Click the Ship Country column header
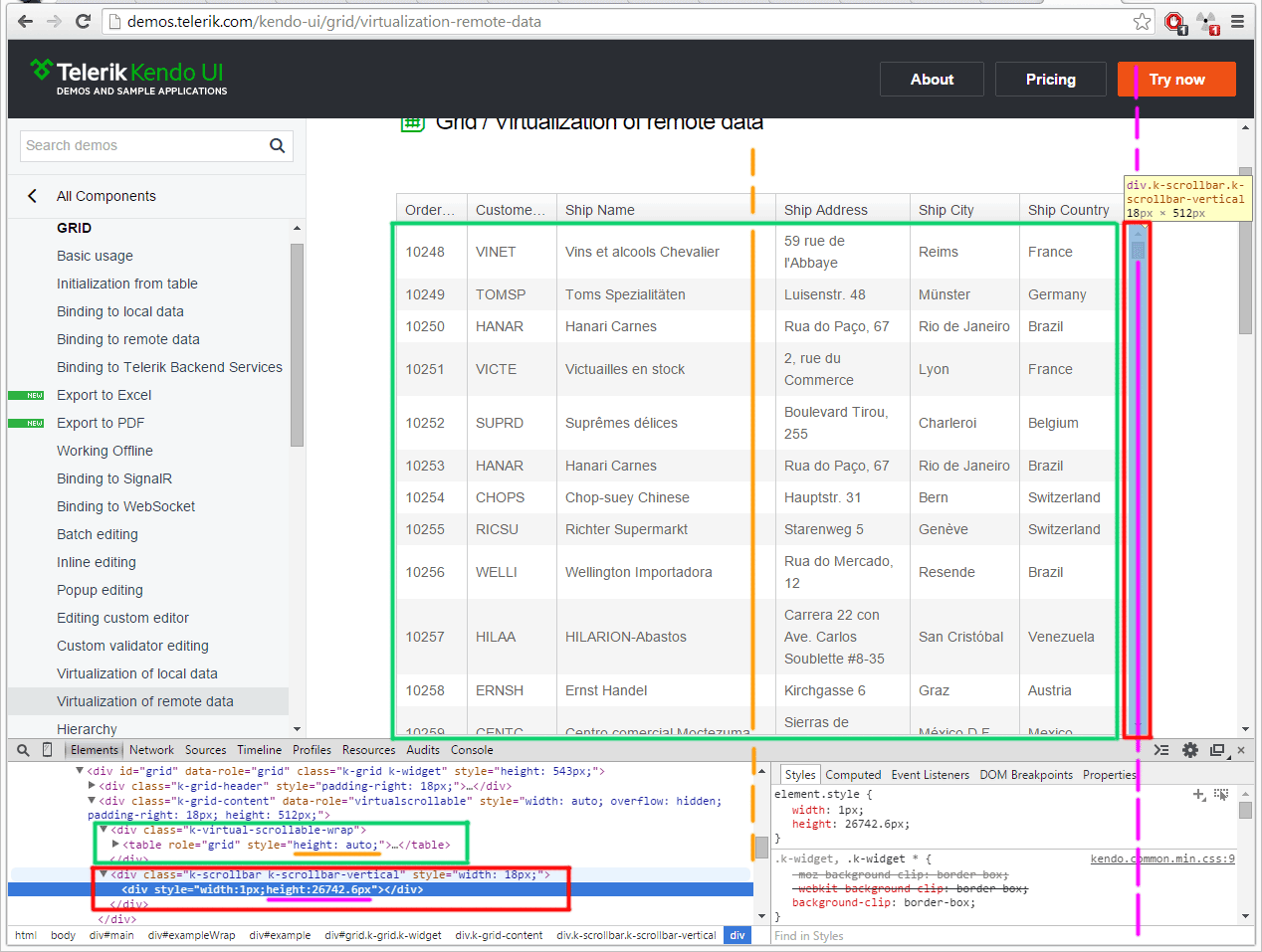Image resolution: width=1262 pixels, height=952 pixels. 1068,210
